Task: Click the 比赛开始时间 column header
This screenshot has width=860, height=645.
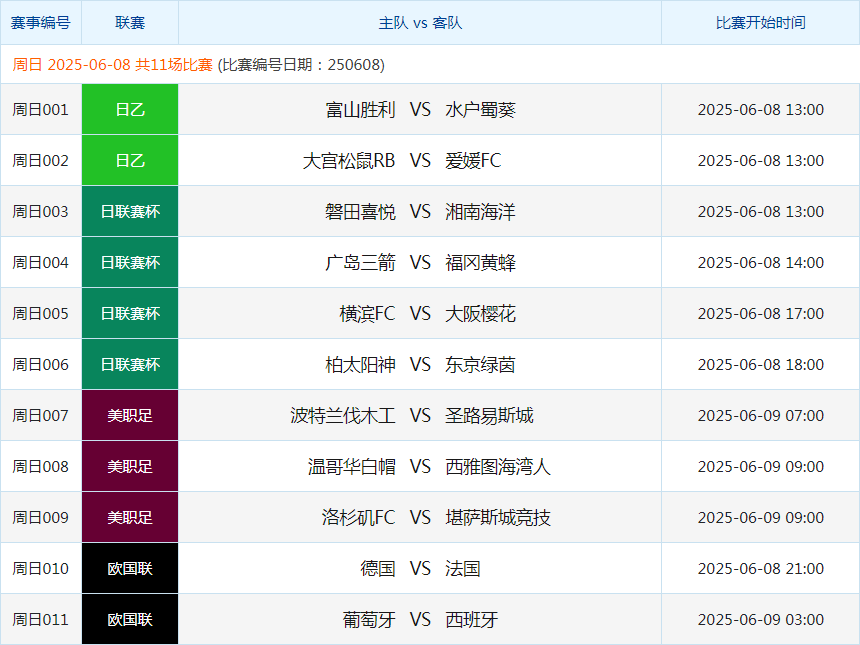Action: tap(761, 22)
